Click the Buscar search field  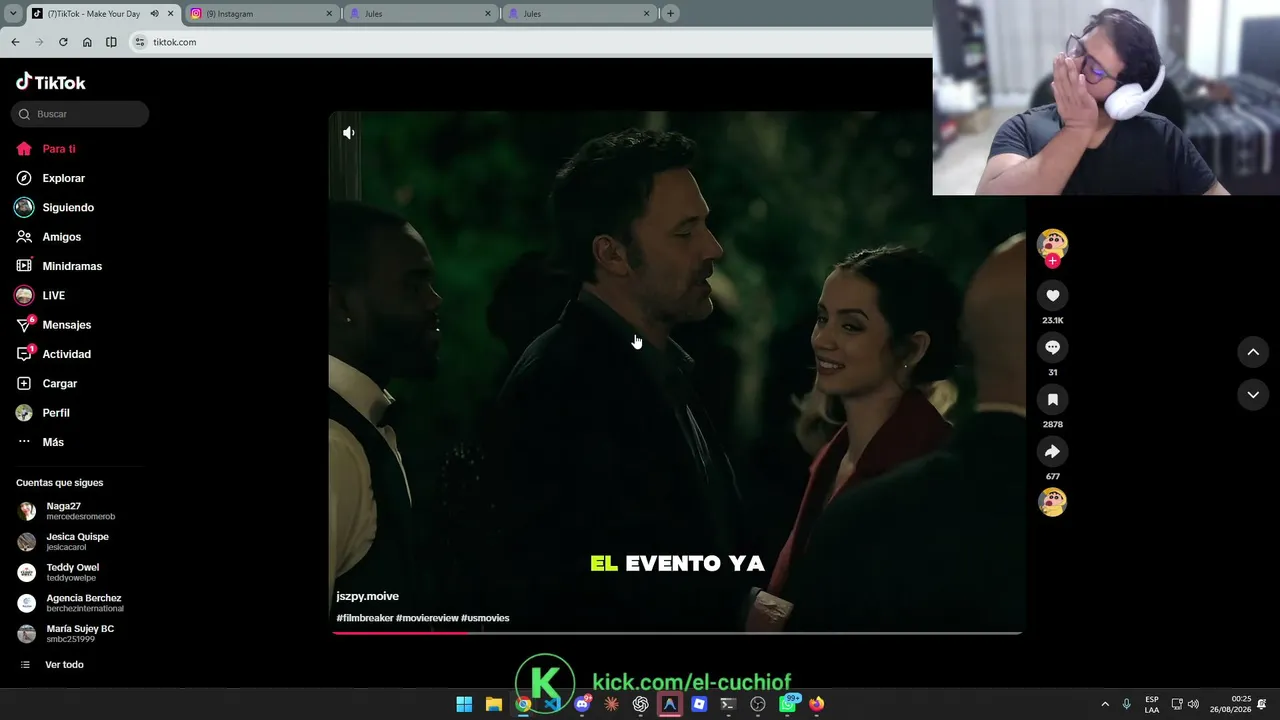pyautogui.click(x=80, y=114)
